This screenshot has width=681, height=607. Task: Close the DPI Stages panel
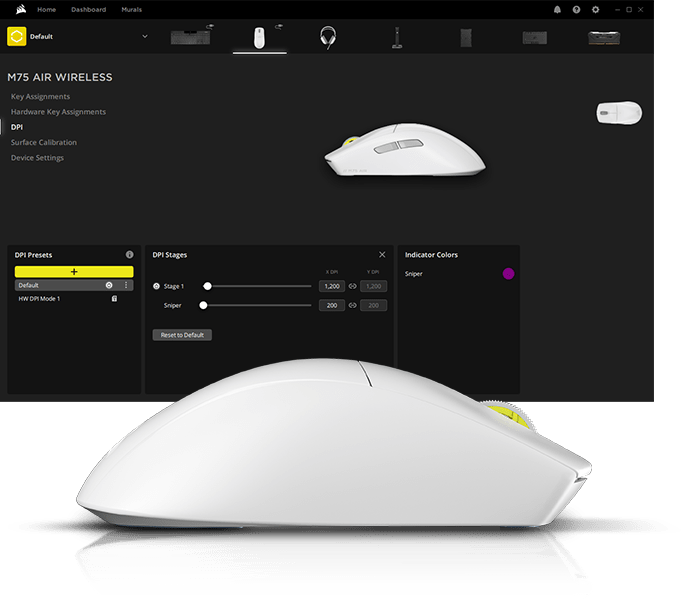click(x=382, y=255)
